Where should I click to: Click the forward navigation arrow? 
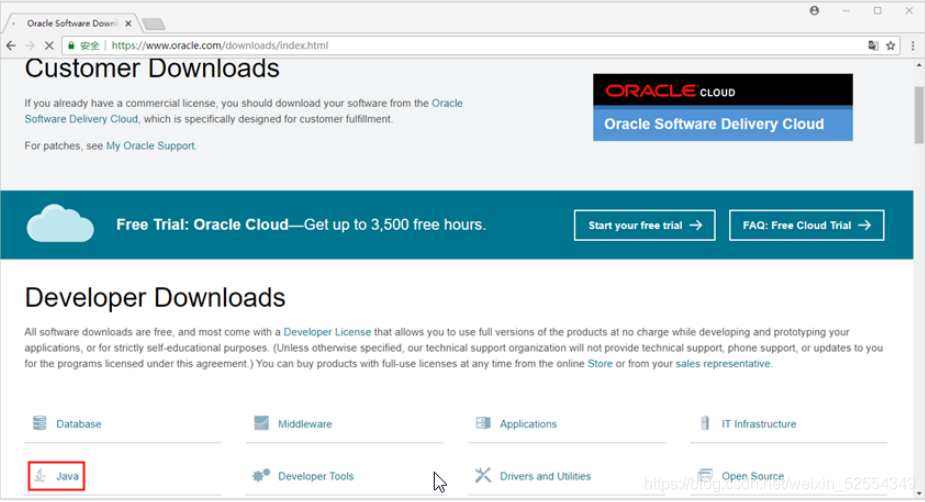[29, 45]
